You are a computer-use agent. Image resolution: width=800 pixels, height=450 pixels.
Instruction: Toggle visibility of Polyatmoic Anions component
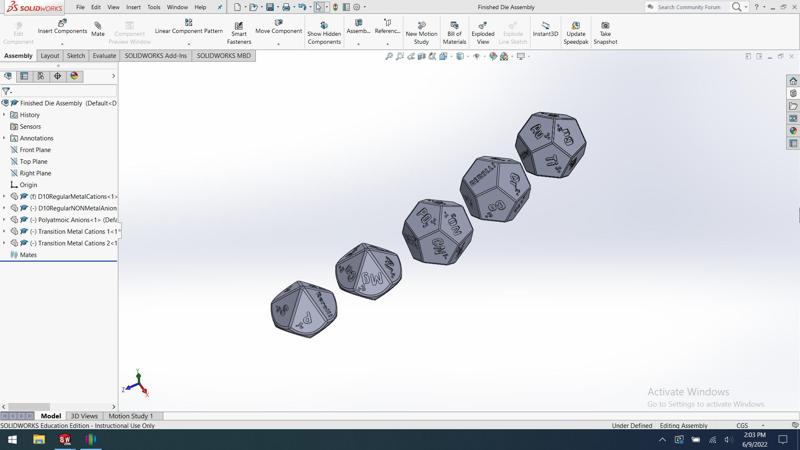(x=14, y=220)
